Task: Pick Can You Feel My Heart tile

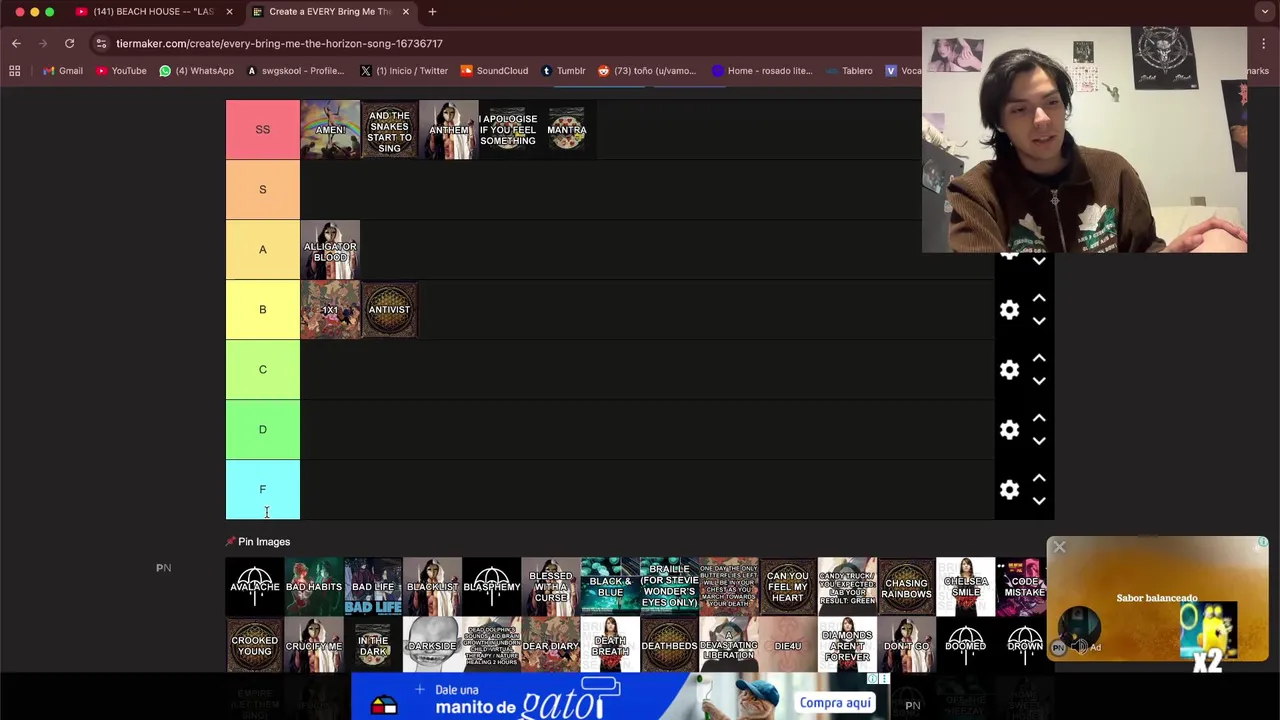Action: coord(788,587)
